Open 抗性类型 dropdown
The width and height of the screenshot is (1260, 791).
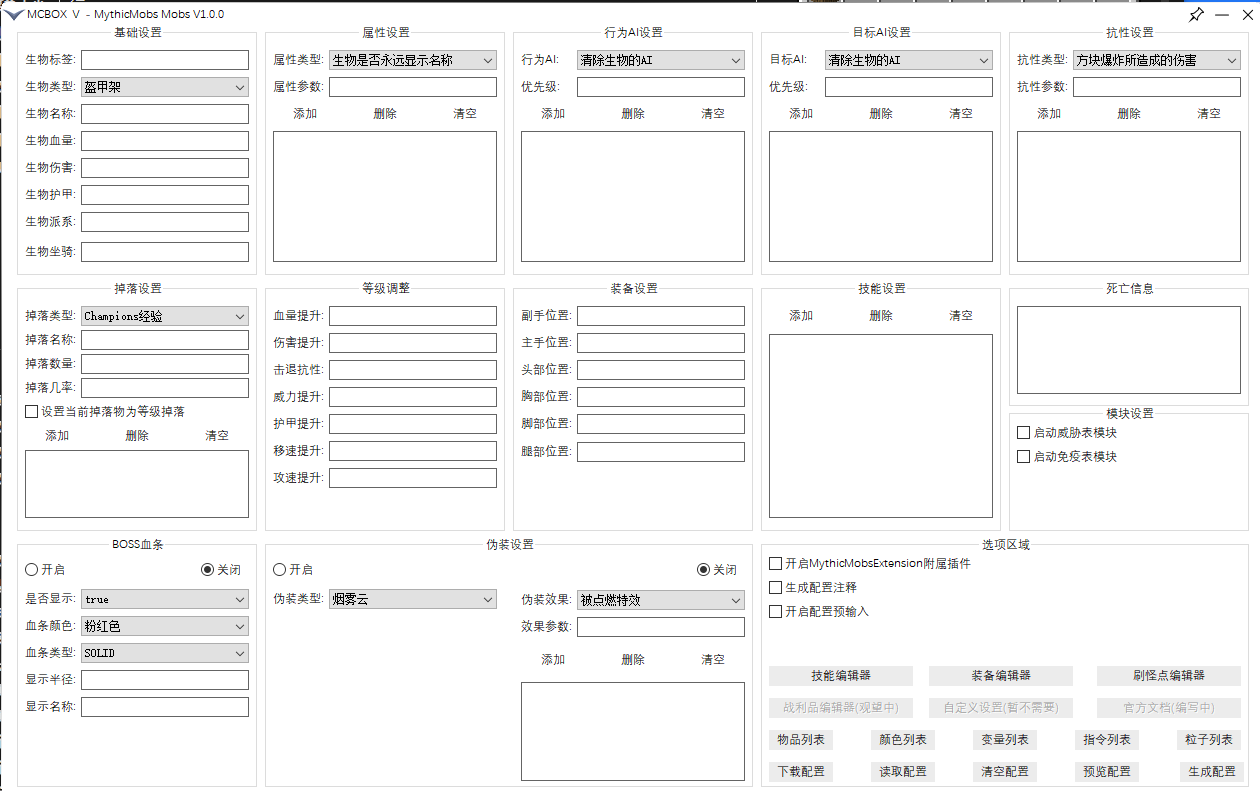[1157, 60]
